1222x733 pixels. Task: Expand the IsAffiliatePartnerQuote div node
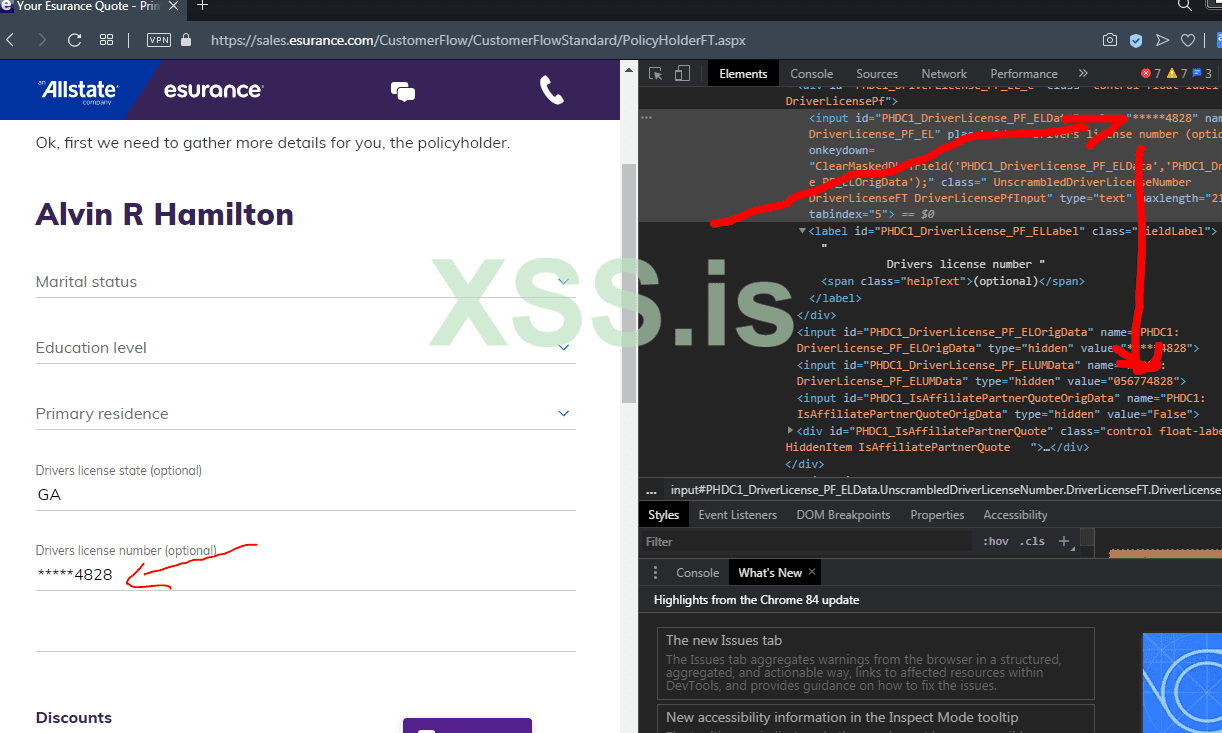pyautogui.click(x=791, y=431)
